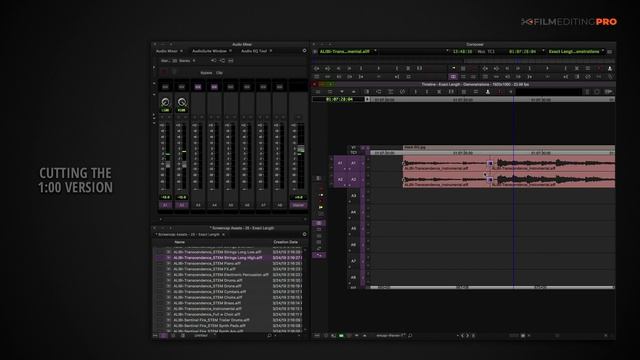This screenshot has height=360, width=640.
Task: Toggle the A2 source track selector
Action: click(340, 179)
